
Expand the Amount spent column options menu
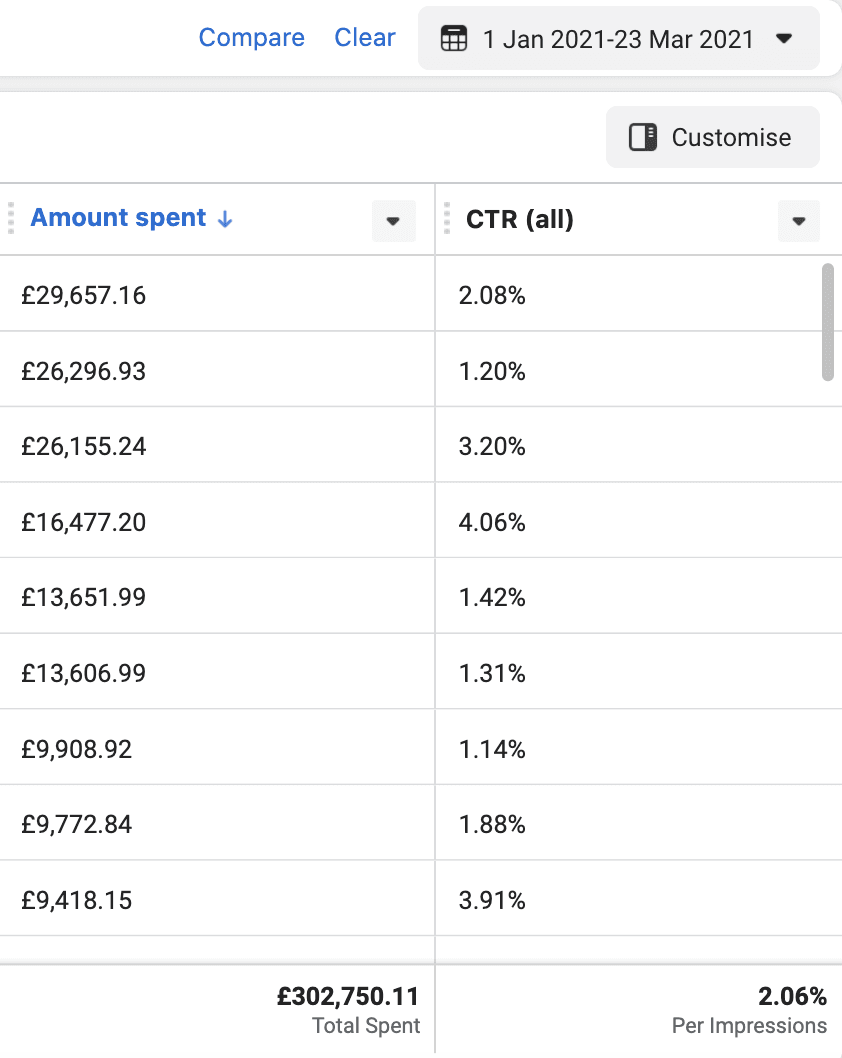[393, 221]
